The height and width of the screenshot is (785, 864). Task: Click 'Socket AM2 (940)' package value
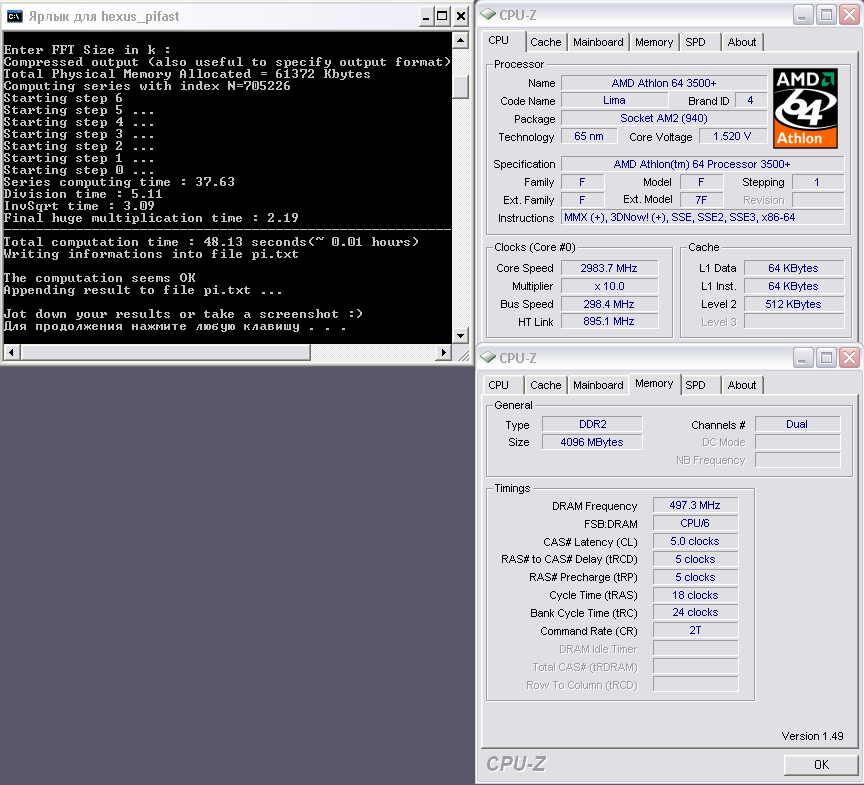(x=664, y=118)
